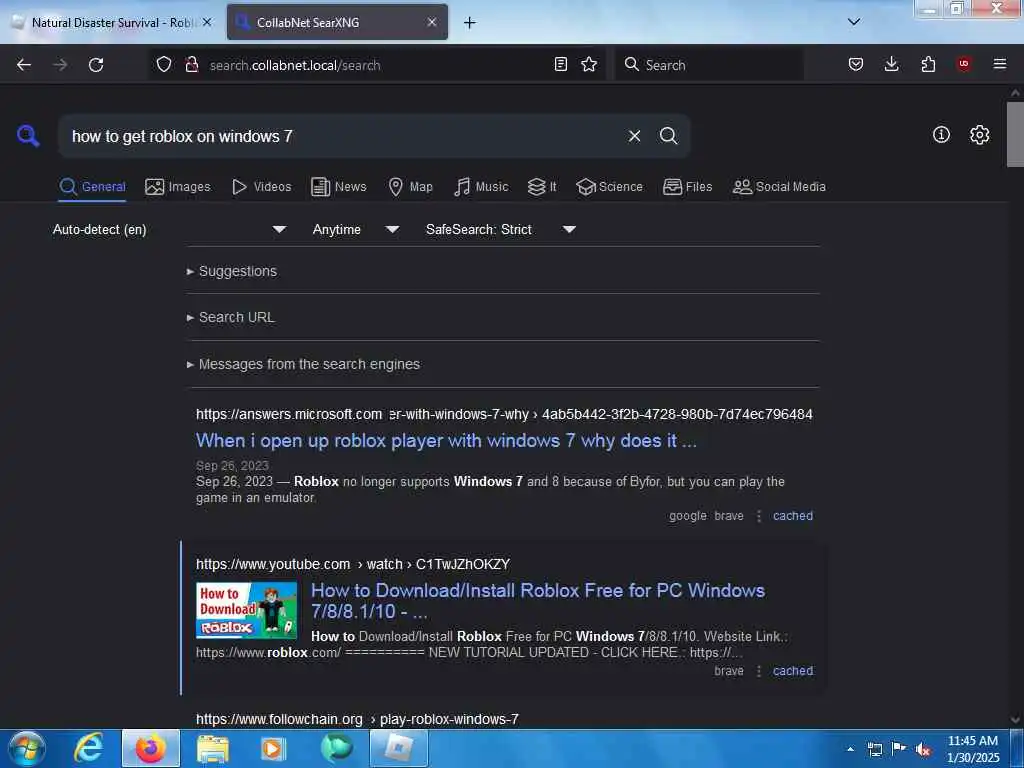Clear the search query with X
Image resolution: width=1024 pixels, height=768 pixels.
tap(634, 136)
